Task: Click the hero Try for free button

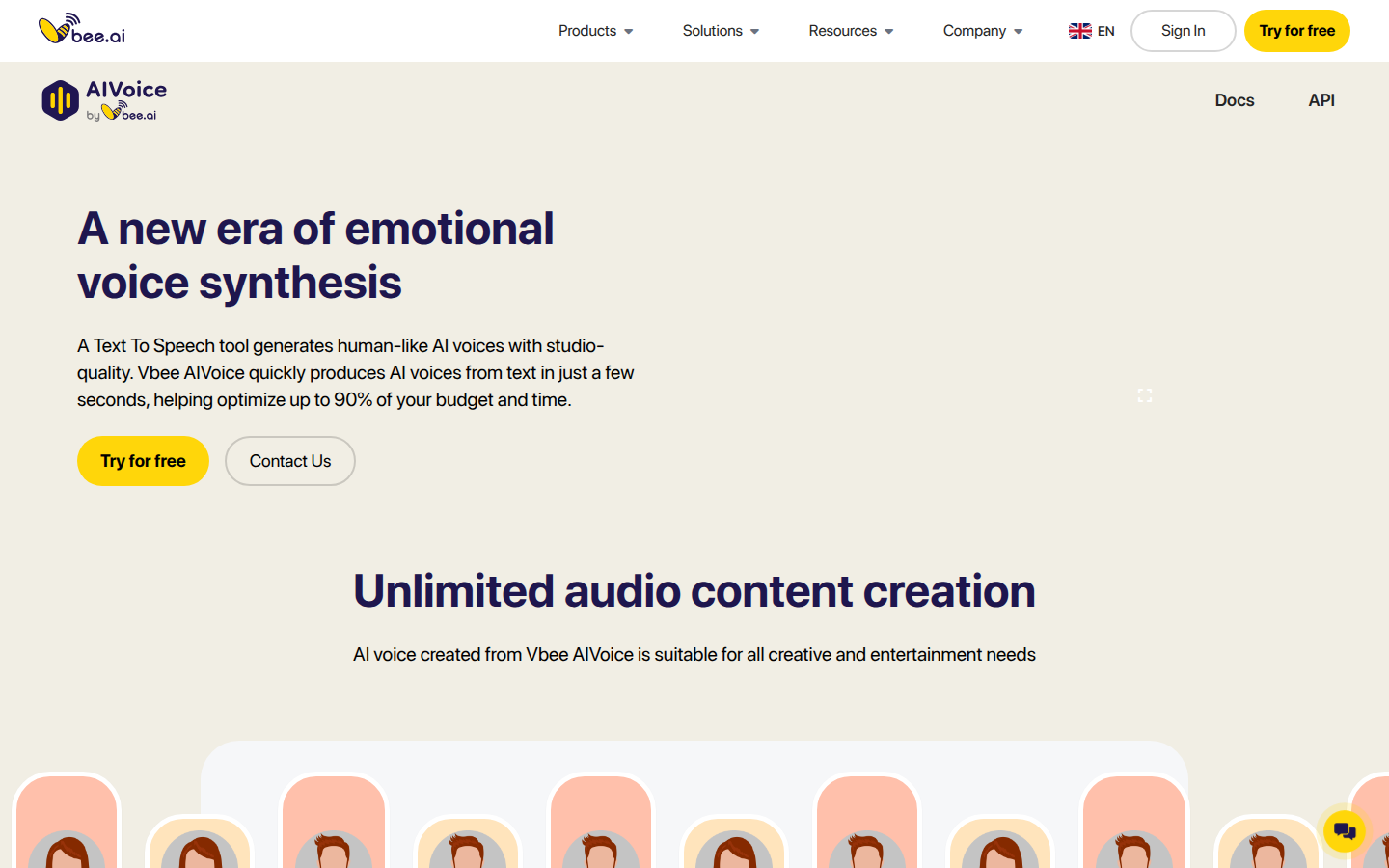Action: coord(143,461)
